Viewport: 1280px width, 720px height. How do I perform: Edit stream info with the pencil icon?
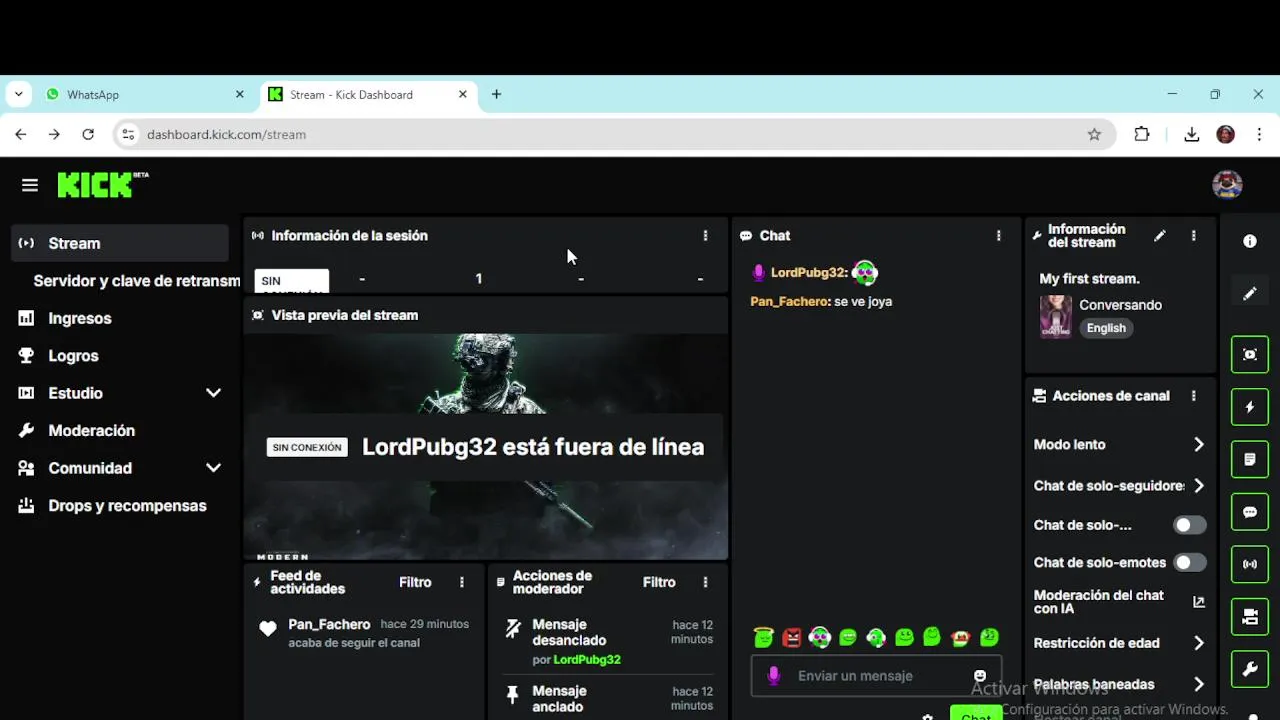1160,236
